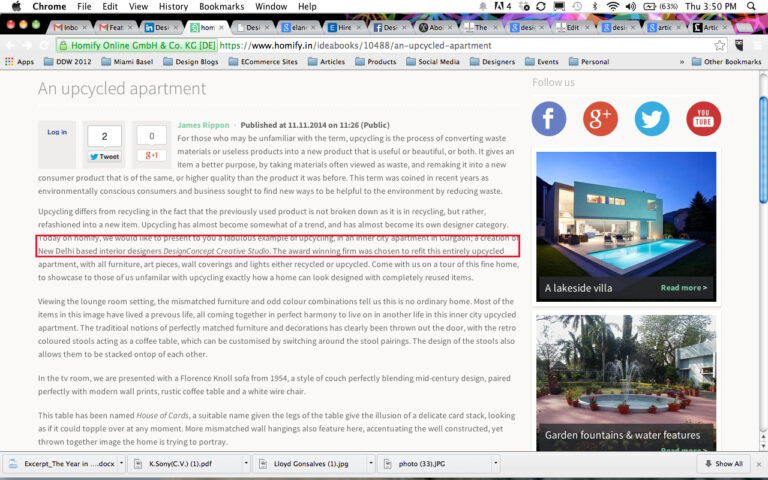
Task: Switch to the Gmail Inbox tab
Action: coord(70,27)
